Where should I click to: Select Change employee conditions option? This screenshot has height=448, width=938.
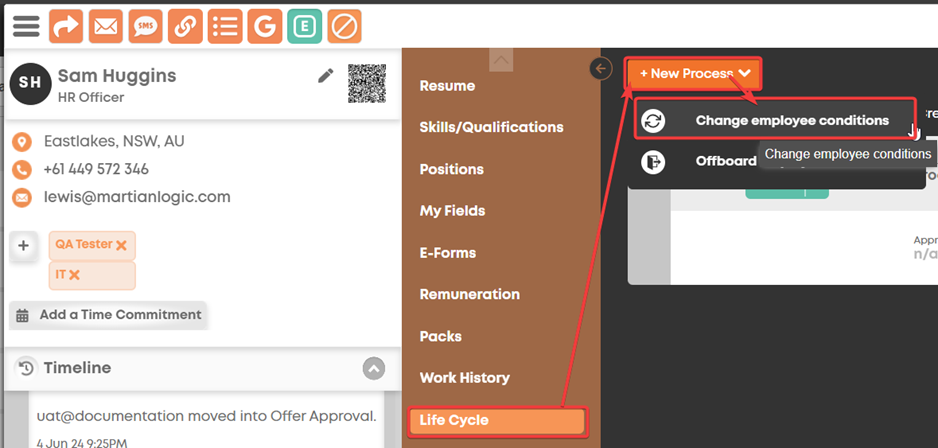click(x=775, y=120)
